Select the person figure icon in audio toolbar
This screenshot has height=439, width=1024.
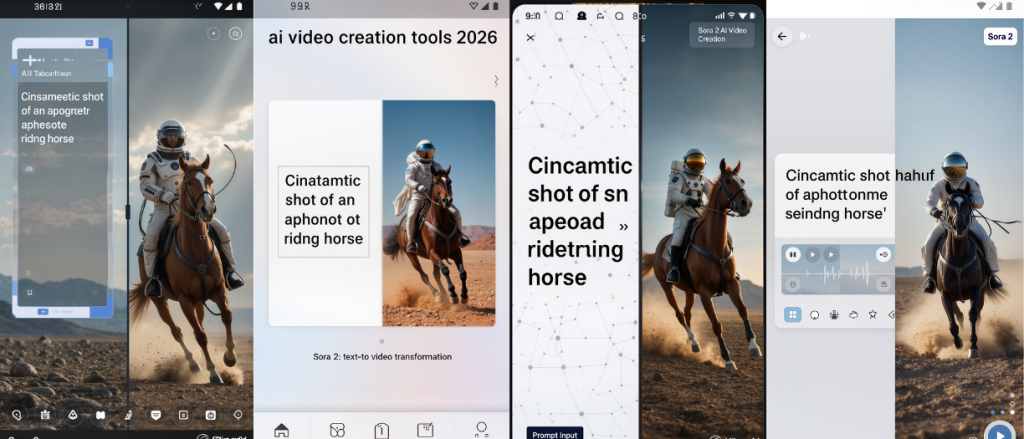[x=834, y=315]
